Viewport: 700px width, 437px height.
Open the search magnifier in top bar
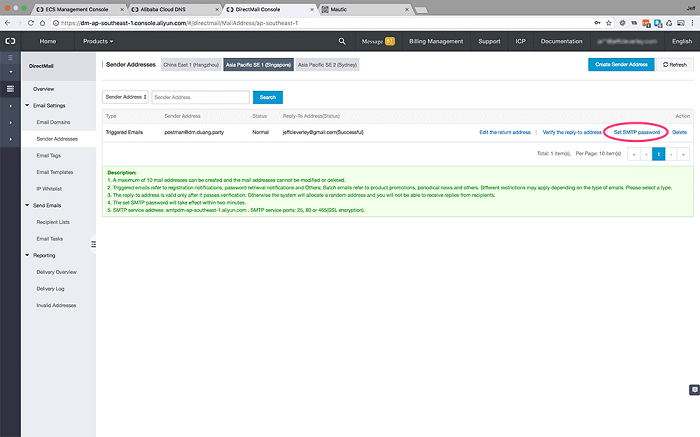click(x=342, y=41)
